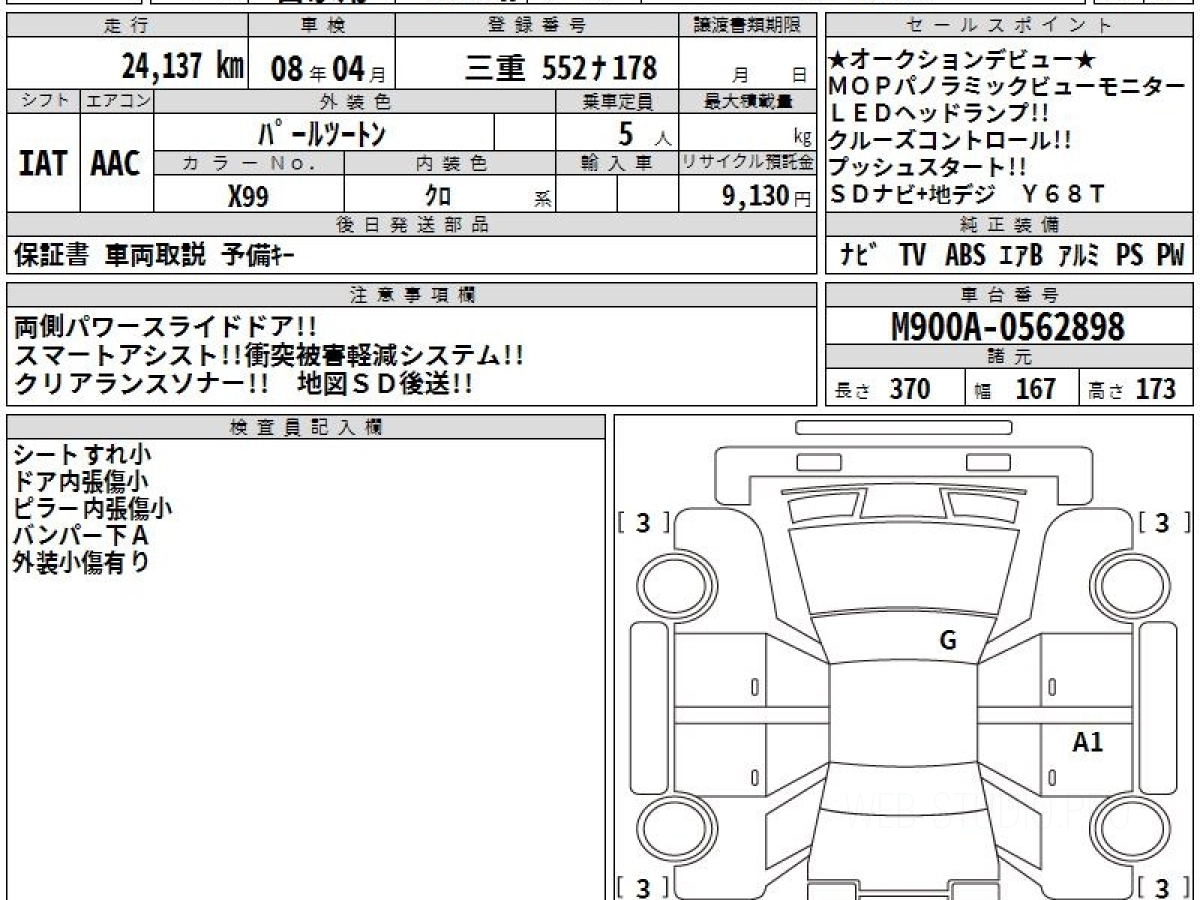Screen dimensions: 1200x900
Task: Select the 車検 column header
Action: point(321,26)
